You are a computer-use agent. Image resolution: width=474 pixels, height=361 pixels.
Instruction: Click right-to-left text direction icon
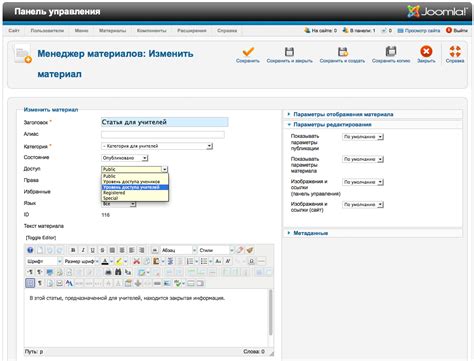click(39, 272)
